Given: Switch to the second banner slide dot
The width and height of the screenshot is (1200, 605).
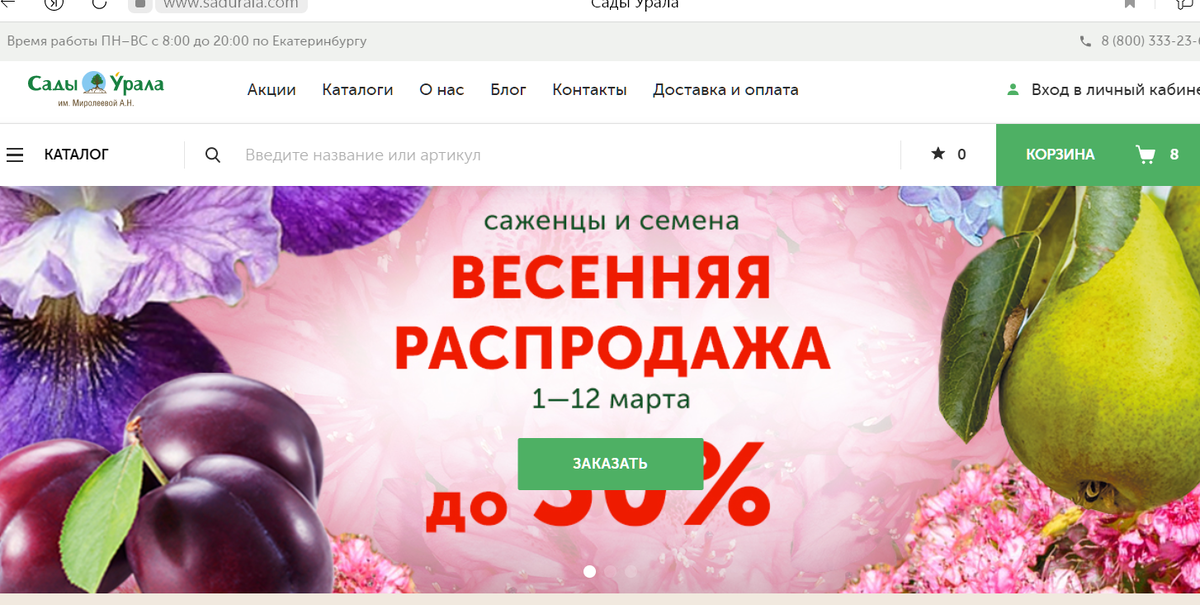Looking at the screenshot, I should [x=610, y=571].
